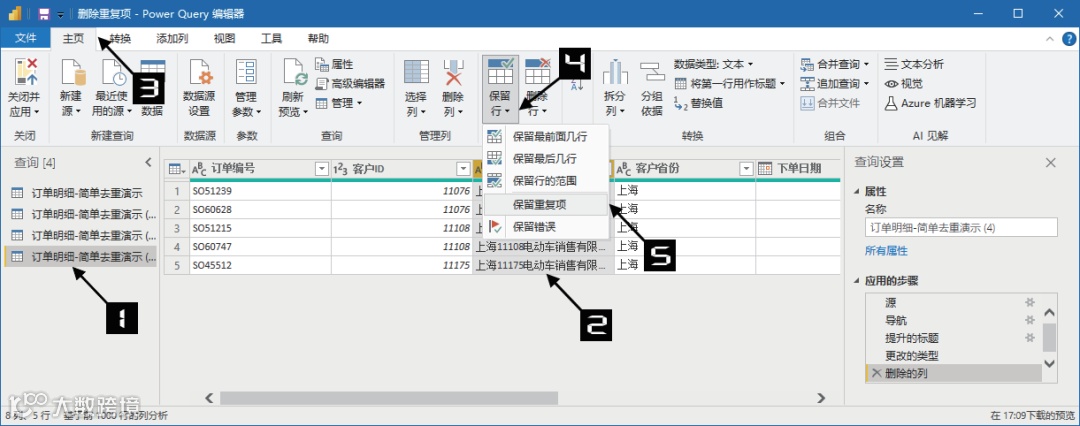
Task: Open Data source settings
Action: 199,88
